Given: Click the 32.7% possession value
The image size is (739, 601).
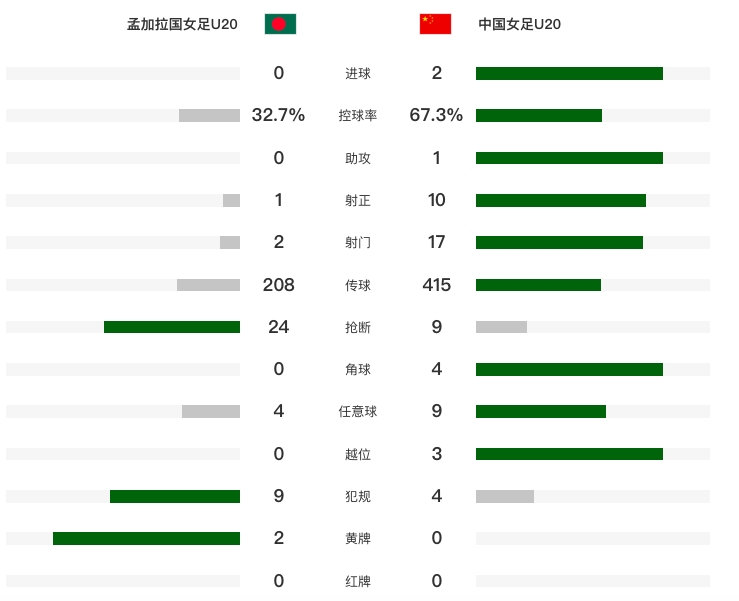Looking at the screenshot, I should (278, 115).
